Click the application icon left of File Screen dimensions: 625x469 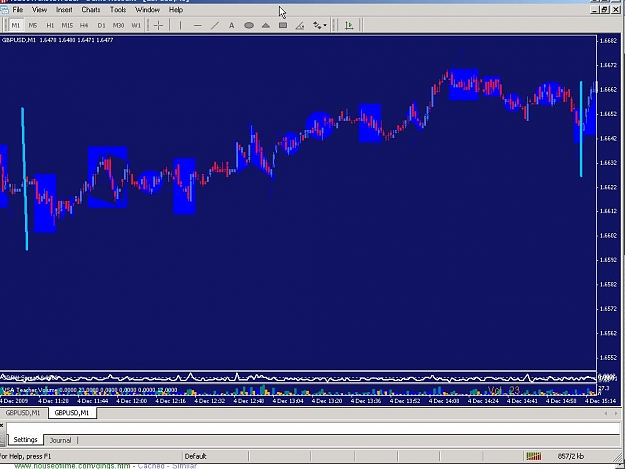[x=4, y=10]
